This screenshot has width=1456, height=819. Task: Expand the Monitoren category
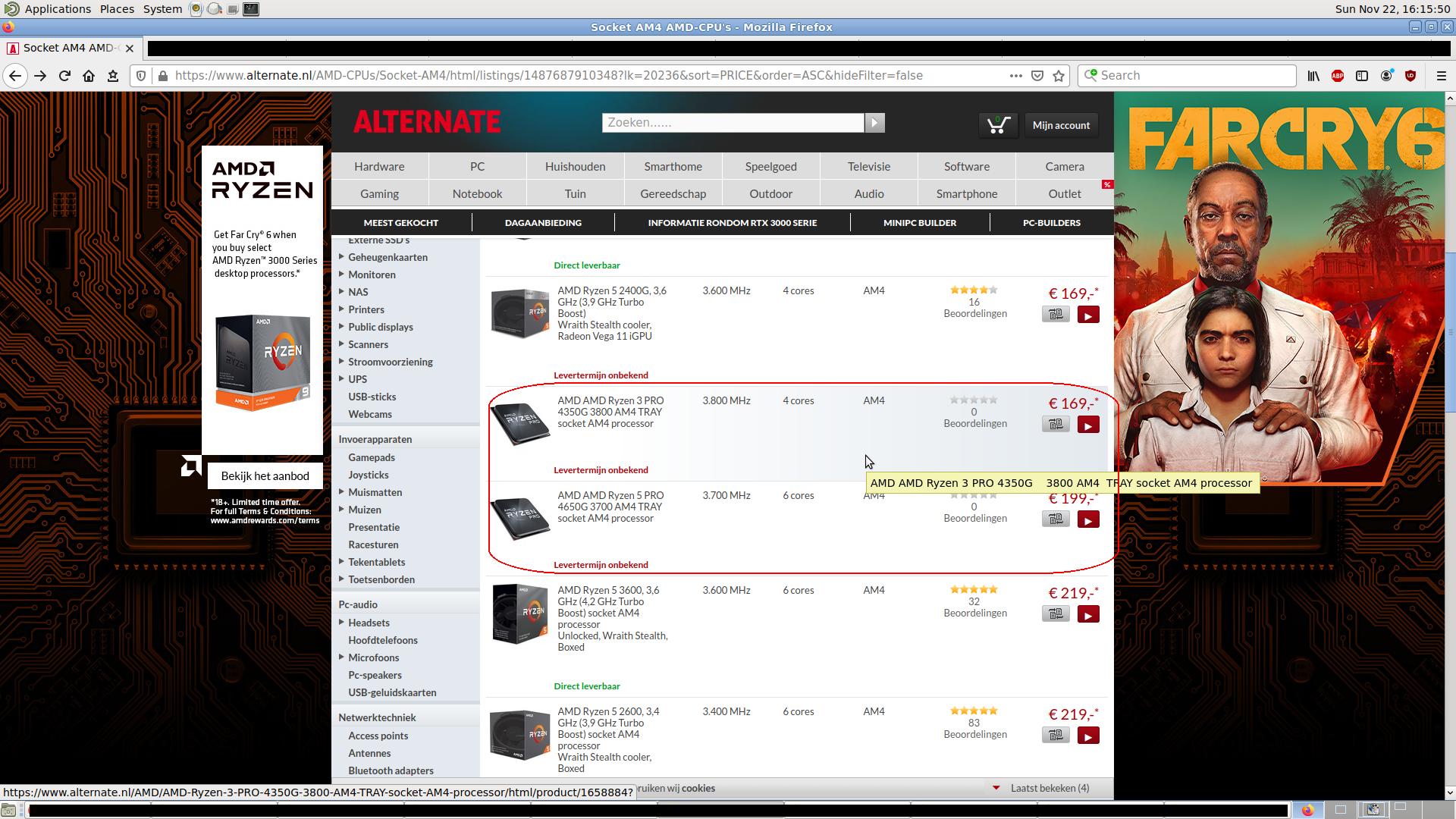[x=341, y=275]
